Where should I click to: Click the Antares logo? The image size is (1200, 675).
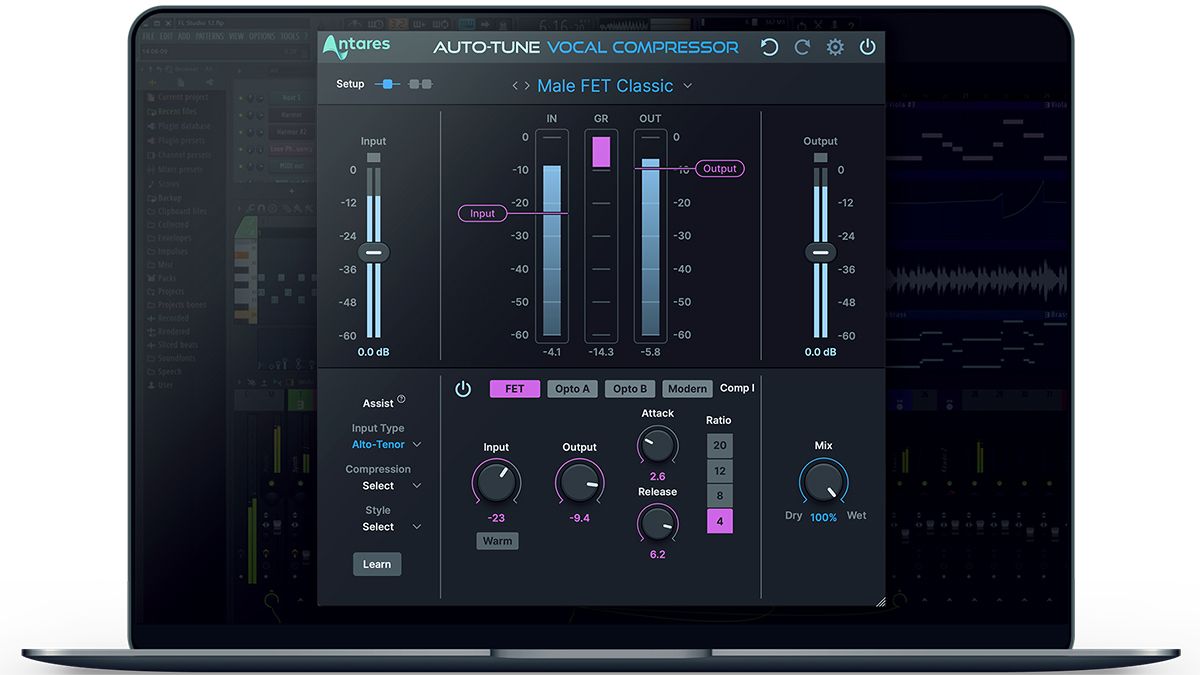coord(356,46)
